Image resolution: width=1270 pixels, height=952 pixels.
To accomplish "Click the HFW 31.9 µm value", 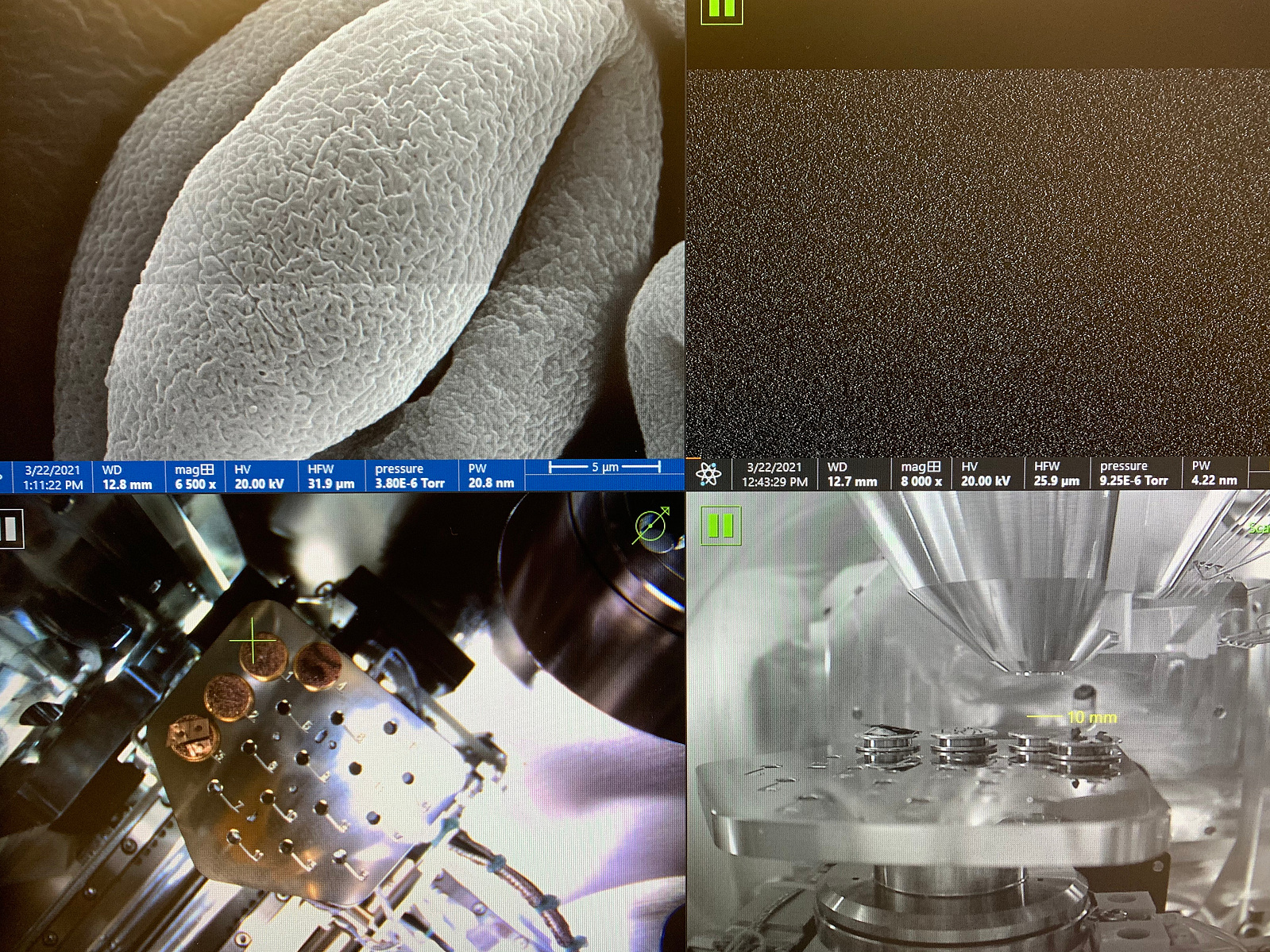I will 331,484.
